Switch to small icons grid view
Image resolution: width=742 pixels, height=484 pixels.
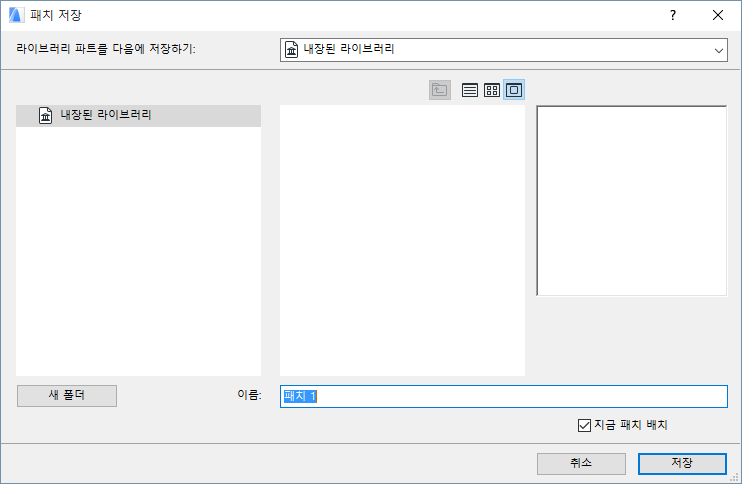point(492,90)
